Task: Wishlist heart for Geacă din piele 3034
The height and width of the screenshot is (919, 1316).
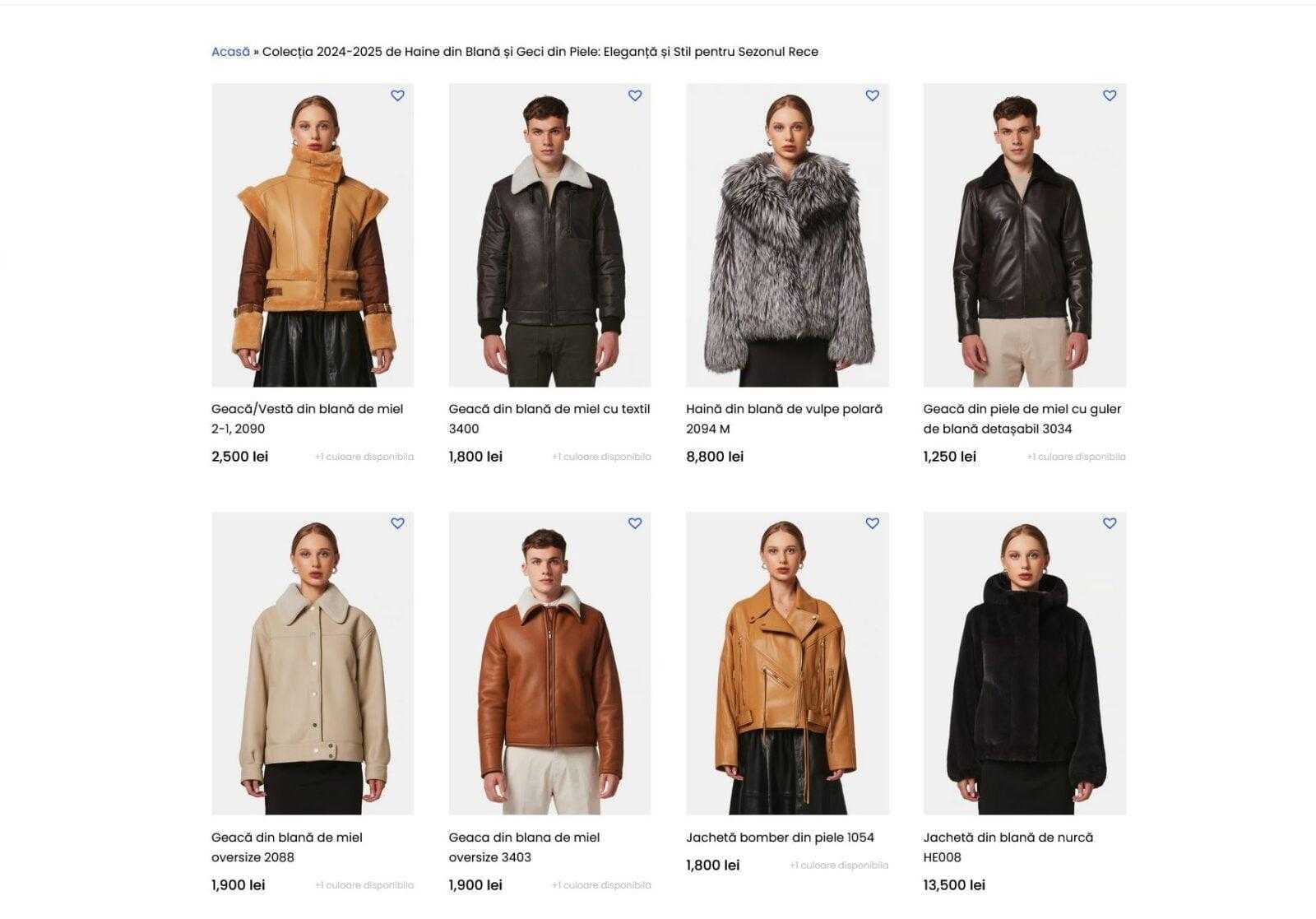Action: [1110, 95]
